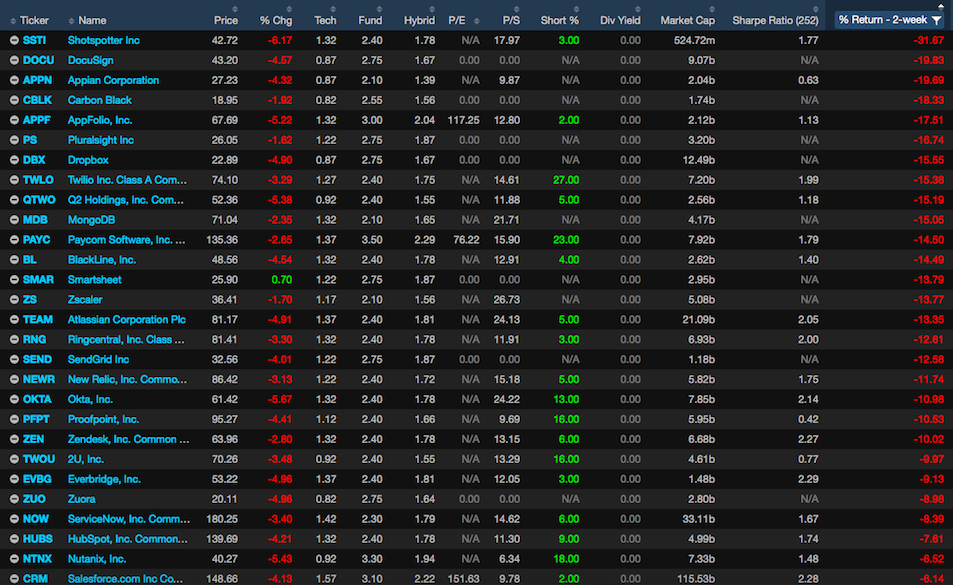Click the minus icon next to SEND
This screenshot has height=585, width=953.
click(14, 360)
